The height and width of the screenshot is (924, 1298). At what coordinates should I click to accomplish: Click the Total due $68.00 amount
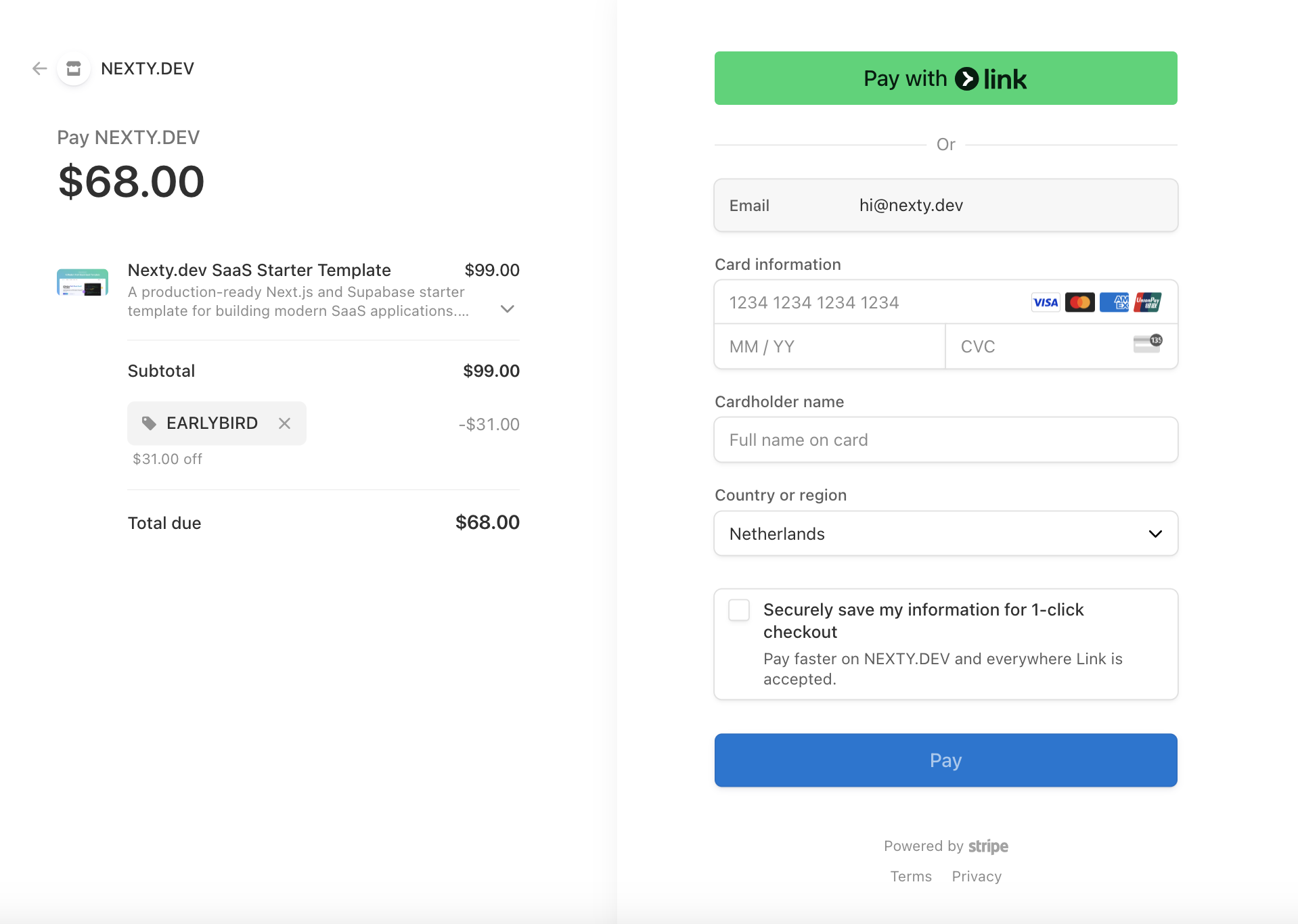tap(487, 522)
